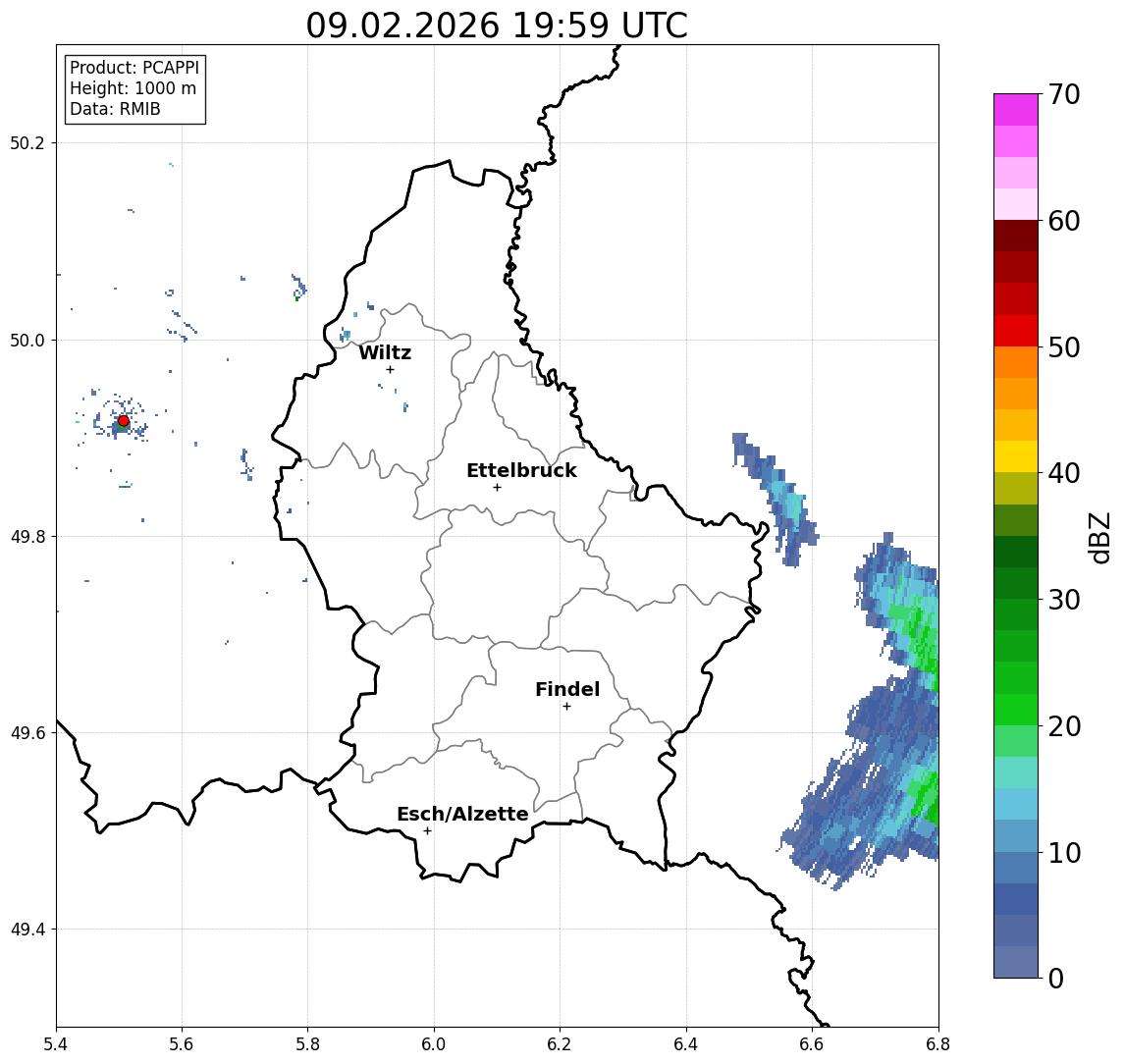Click the Findel station cross marker

coord(566,707)
